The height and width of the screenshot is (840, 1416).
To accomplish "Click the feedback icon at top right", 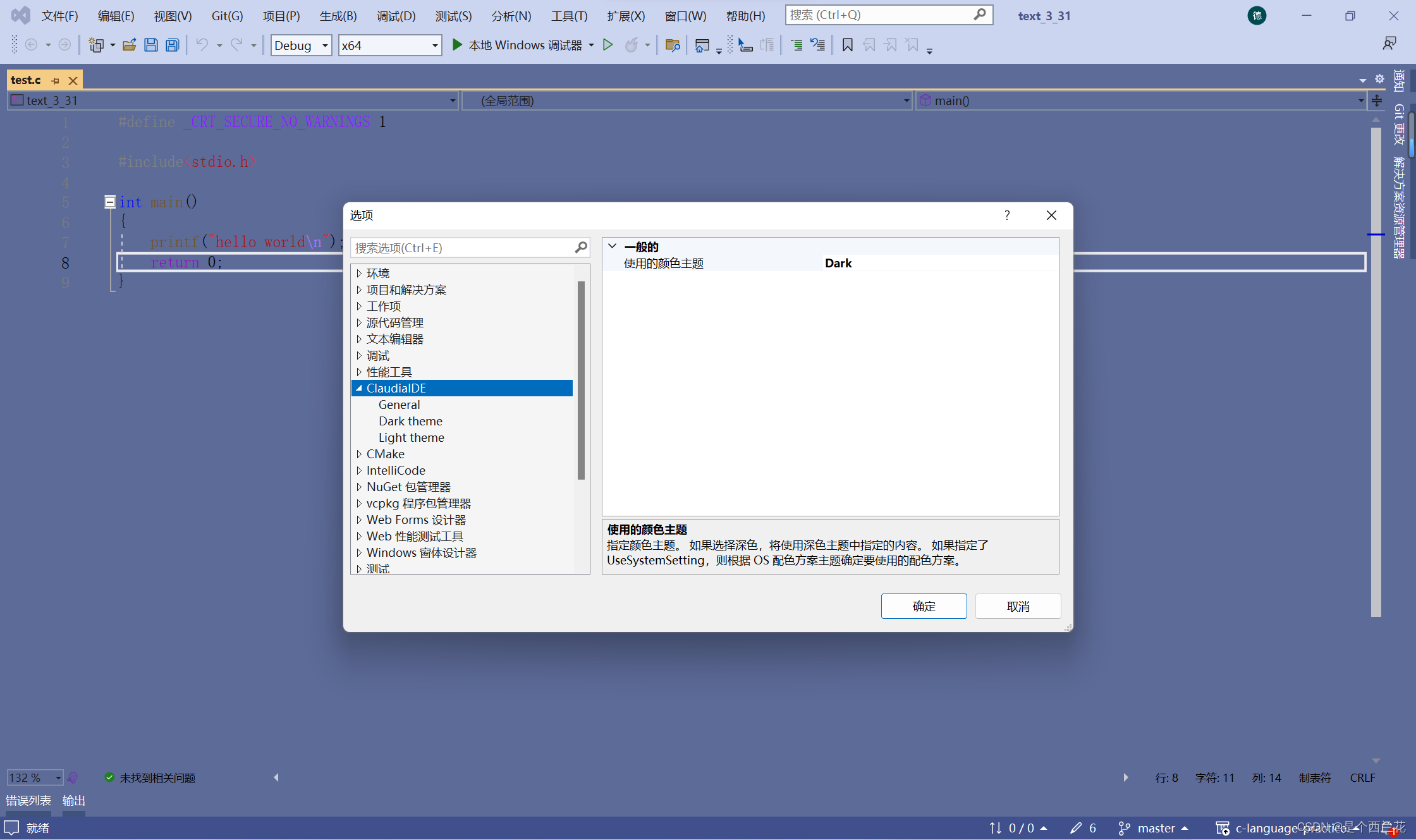I will pos(1389,44).
